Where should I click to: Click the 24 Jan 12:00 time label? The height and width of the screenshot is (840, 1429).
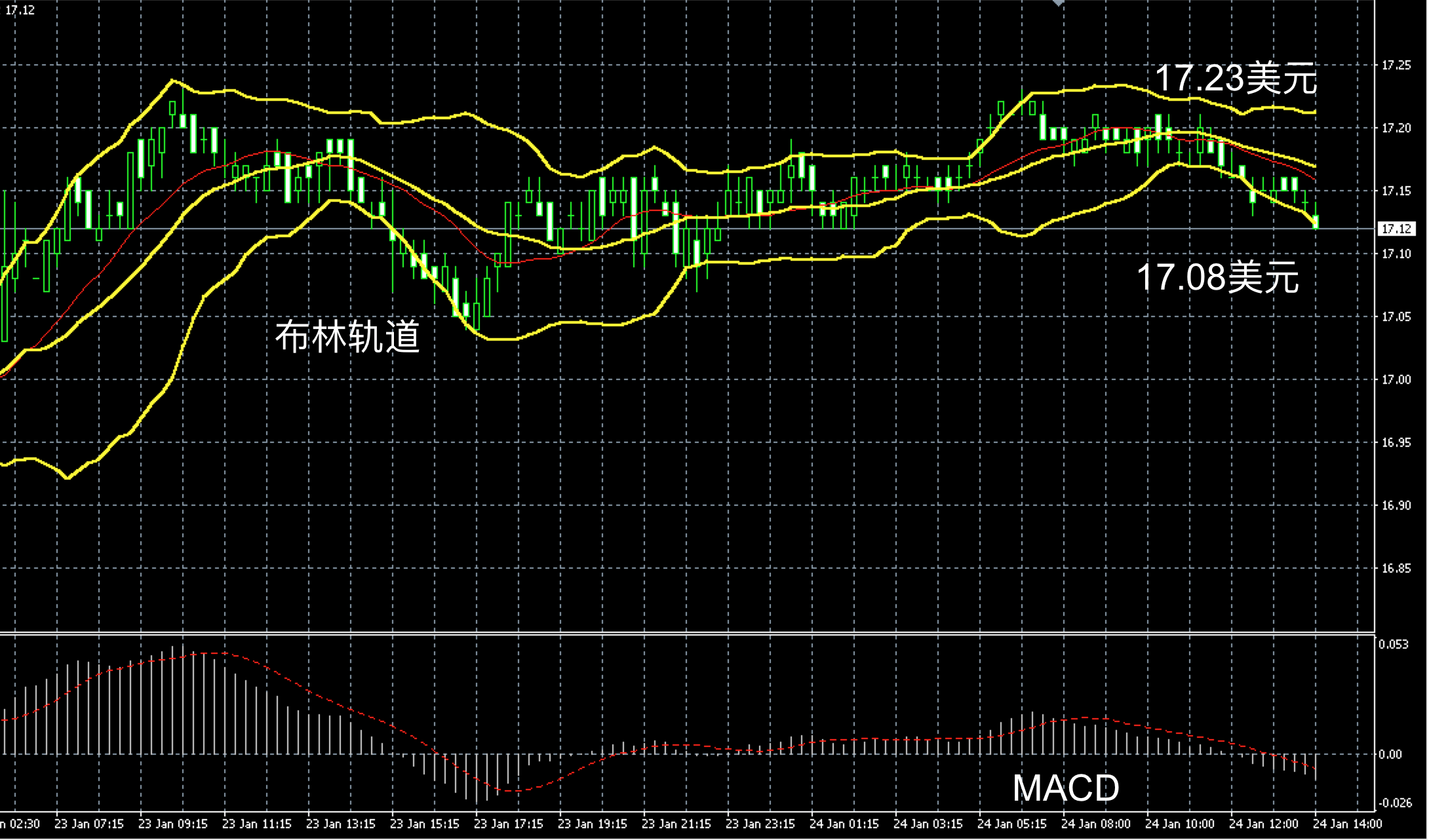1263,824
